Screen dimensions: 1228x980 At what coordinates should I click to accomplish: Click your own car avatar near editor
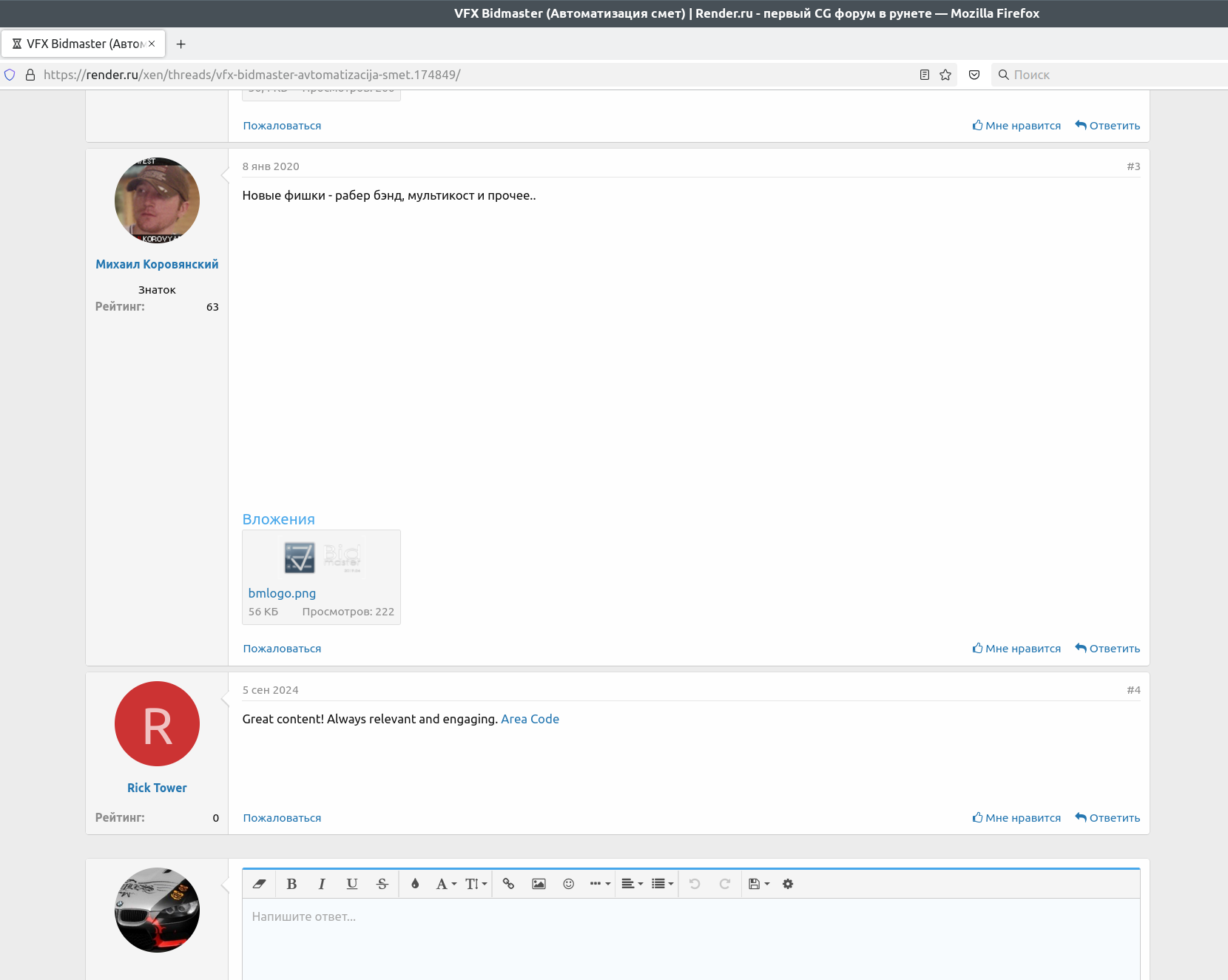[x=157, y=910]
